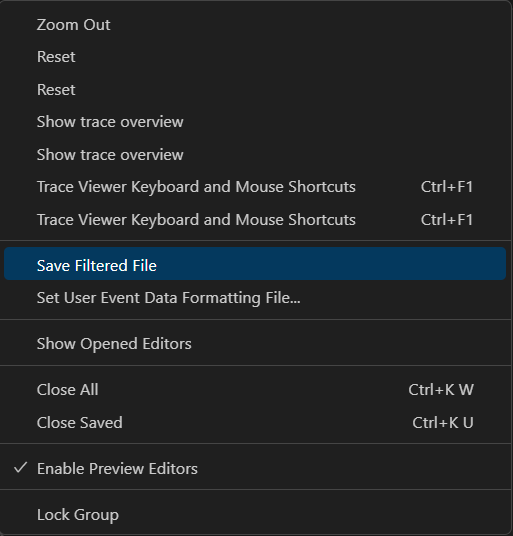Image resolution: width=513 pixels, height=536 pixels.
Task: Toggle Enable Preview Editors off
Action: (x=255, y=469)
